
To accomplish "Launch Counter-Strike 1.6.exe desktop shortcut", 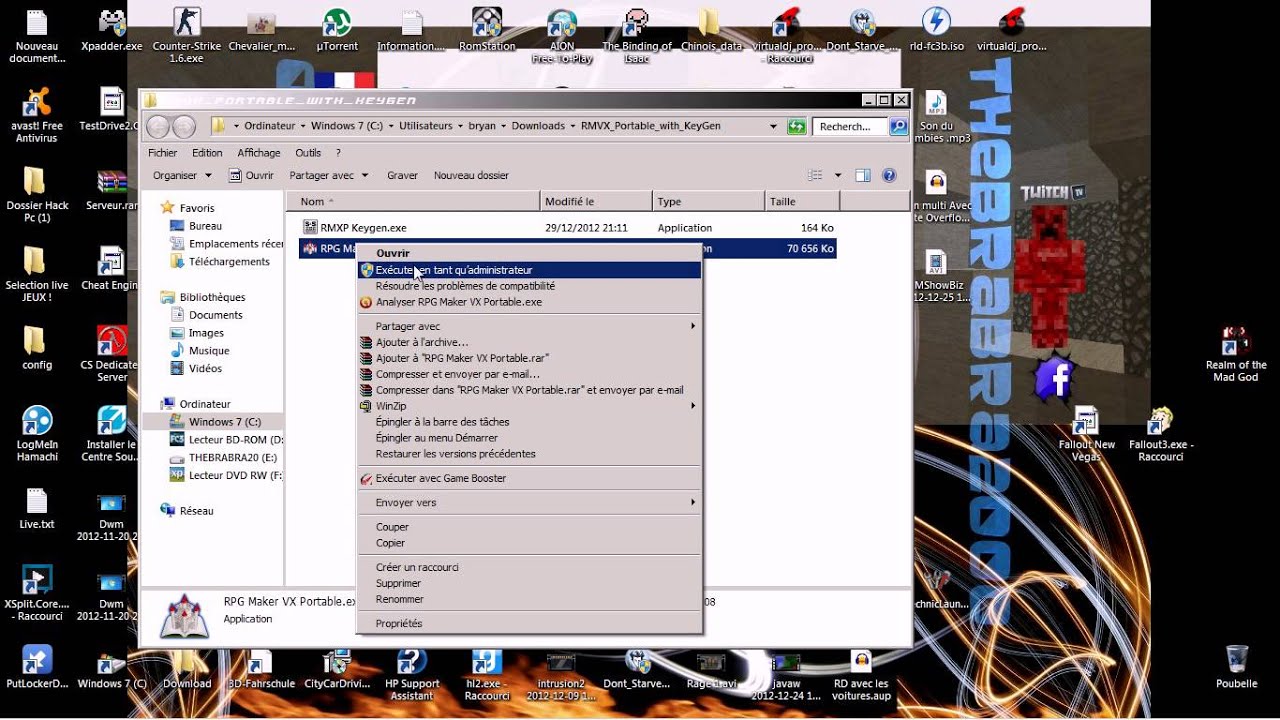I will [x=186, y=34].
